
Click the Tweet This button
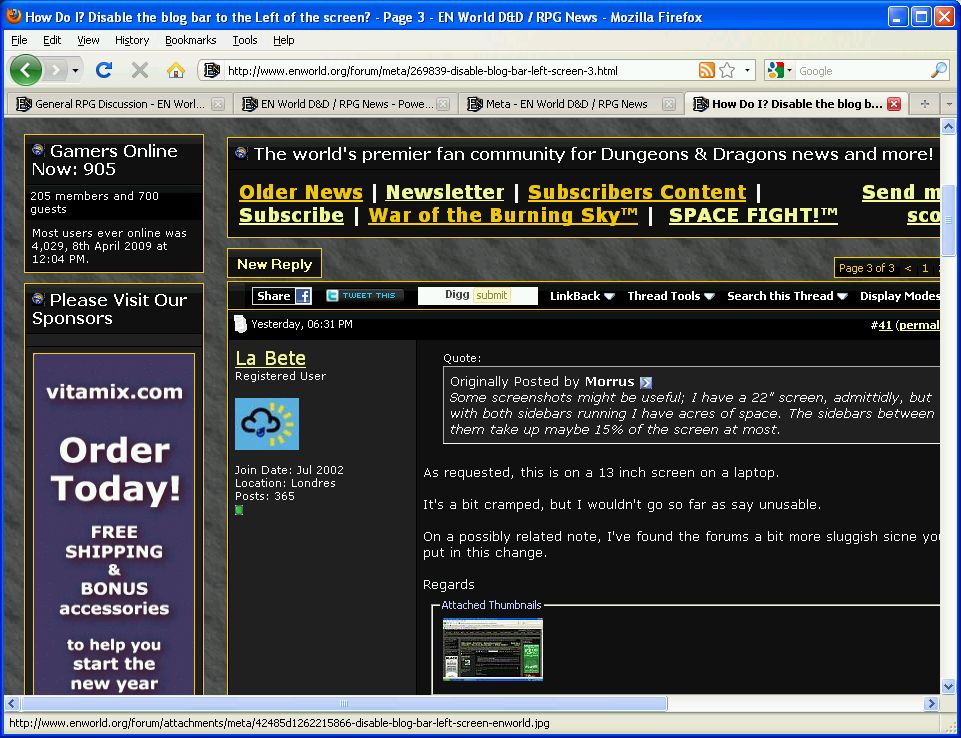(365, 296)
